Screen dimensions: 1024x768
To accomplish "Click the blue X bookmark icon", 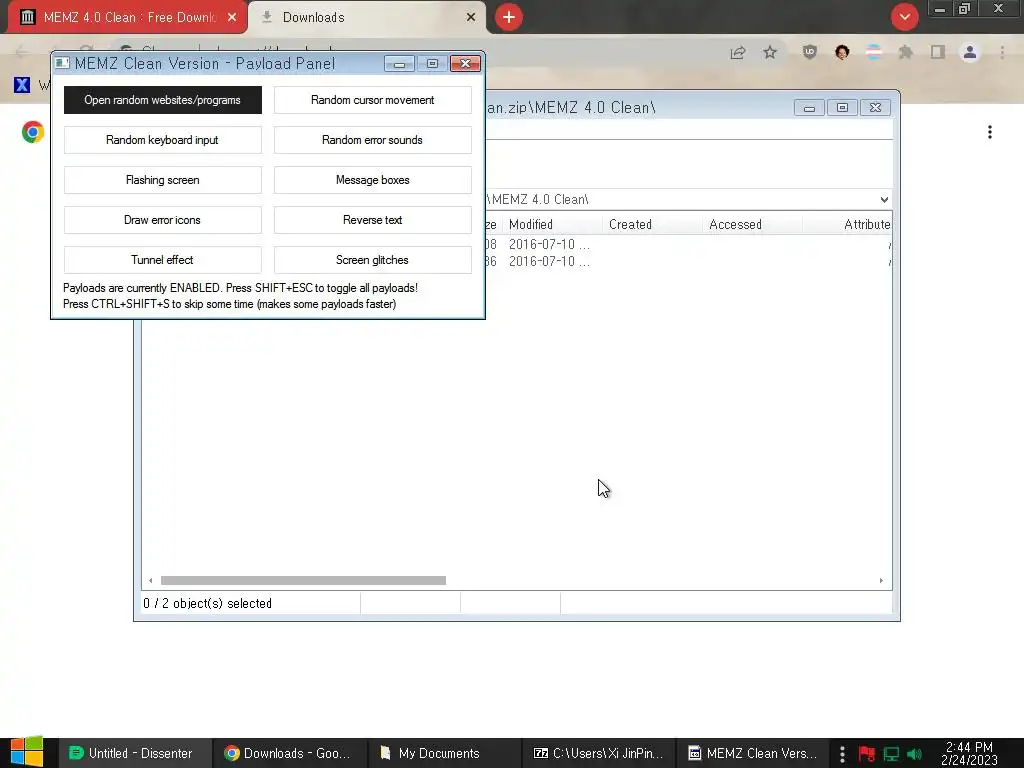I will point(22,84).
